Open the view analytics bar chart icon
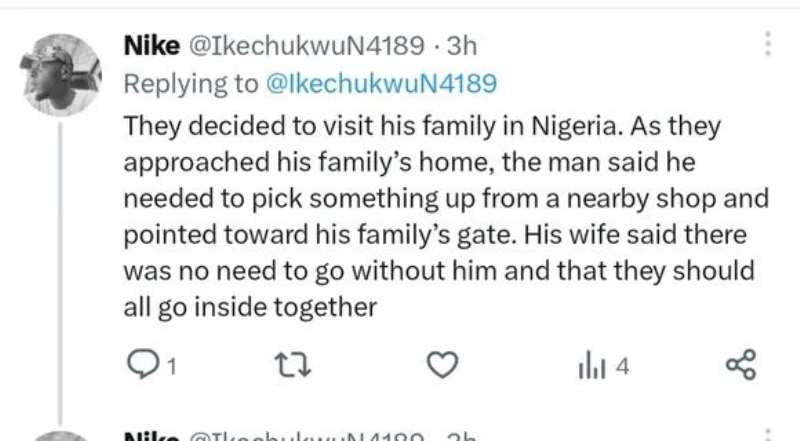Viewport: 800px width, 441px height. tap(592, 365)
